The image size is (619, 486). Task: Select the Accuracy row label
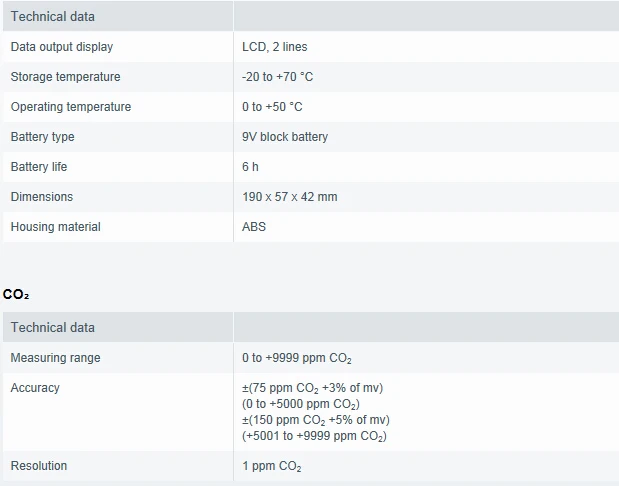point(35,388)
